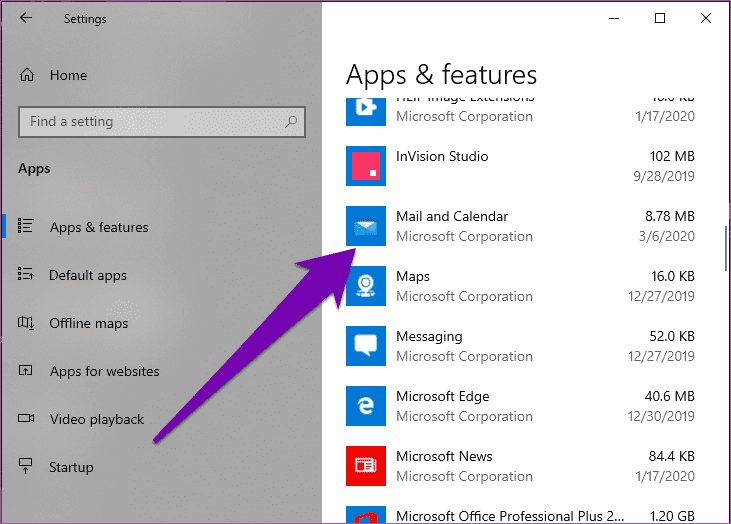Select the Messaging chat bubble icon

click(x=366, y=346)
